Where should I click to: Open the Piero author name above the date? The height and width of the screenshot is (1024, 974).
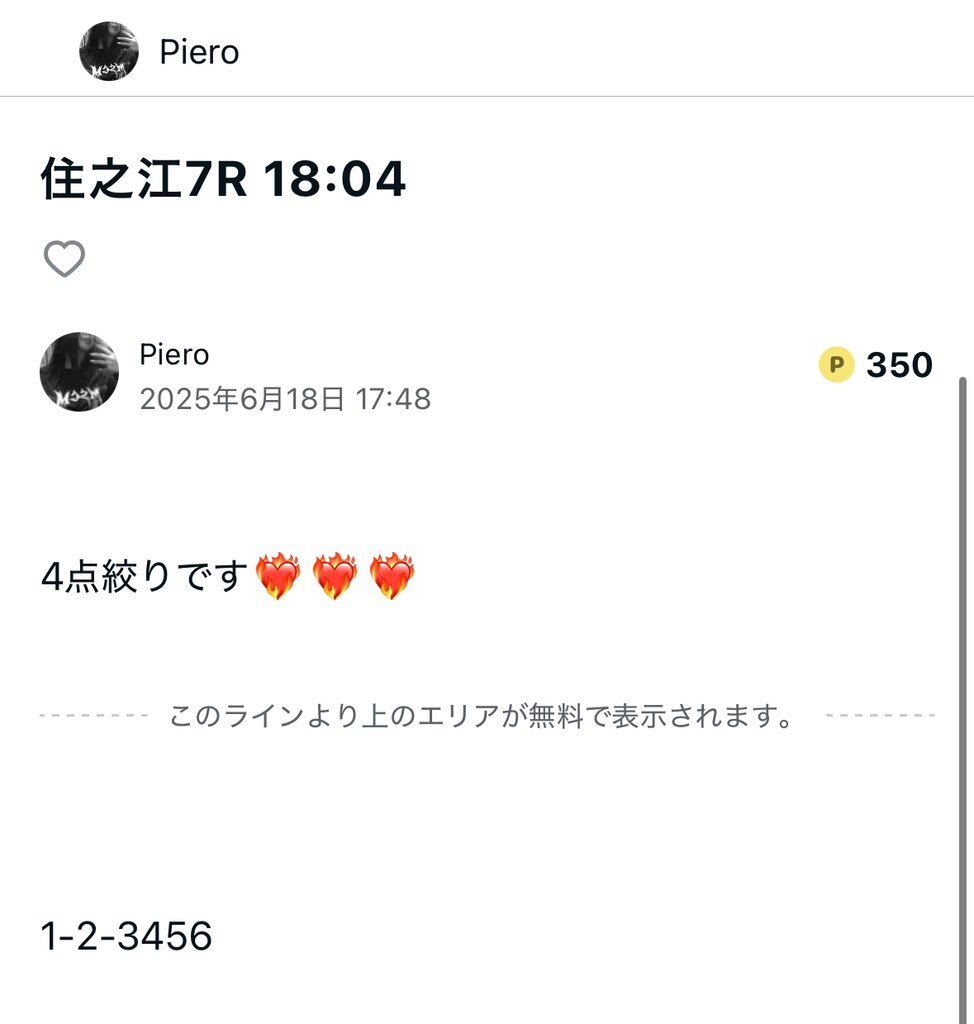pyautogui.click(x=174, y=354)
